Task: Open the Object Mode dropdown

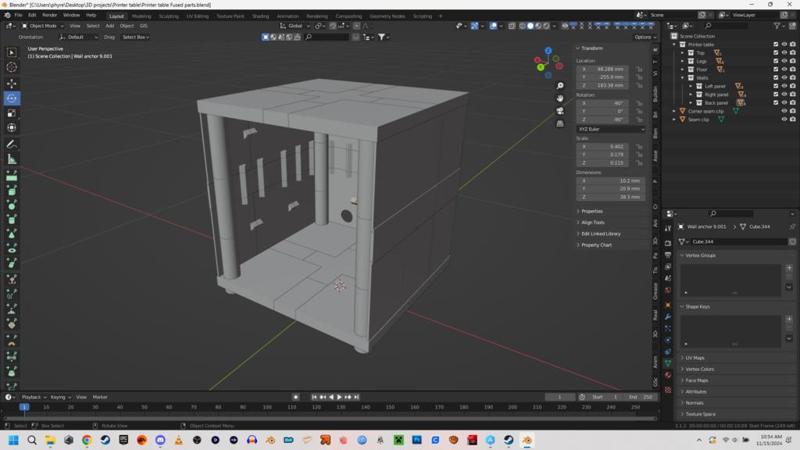Action: click(x=43, y=26)
